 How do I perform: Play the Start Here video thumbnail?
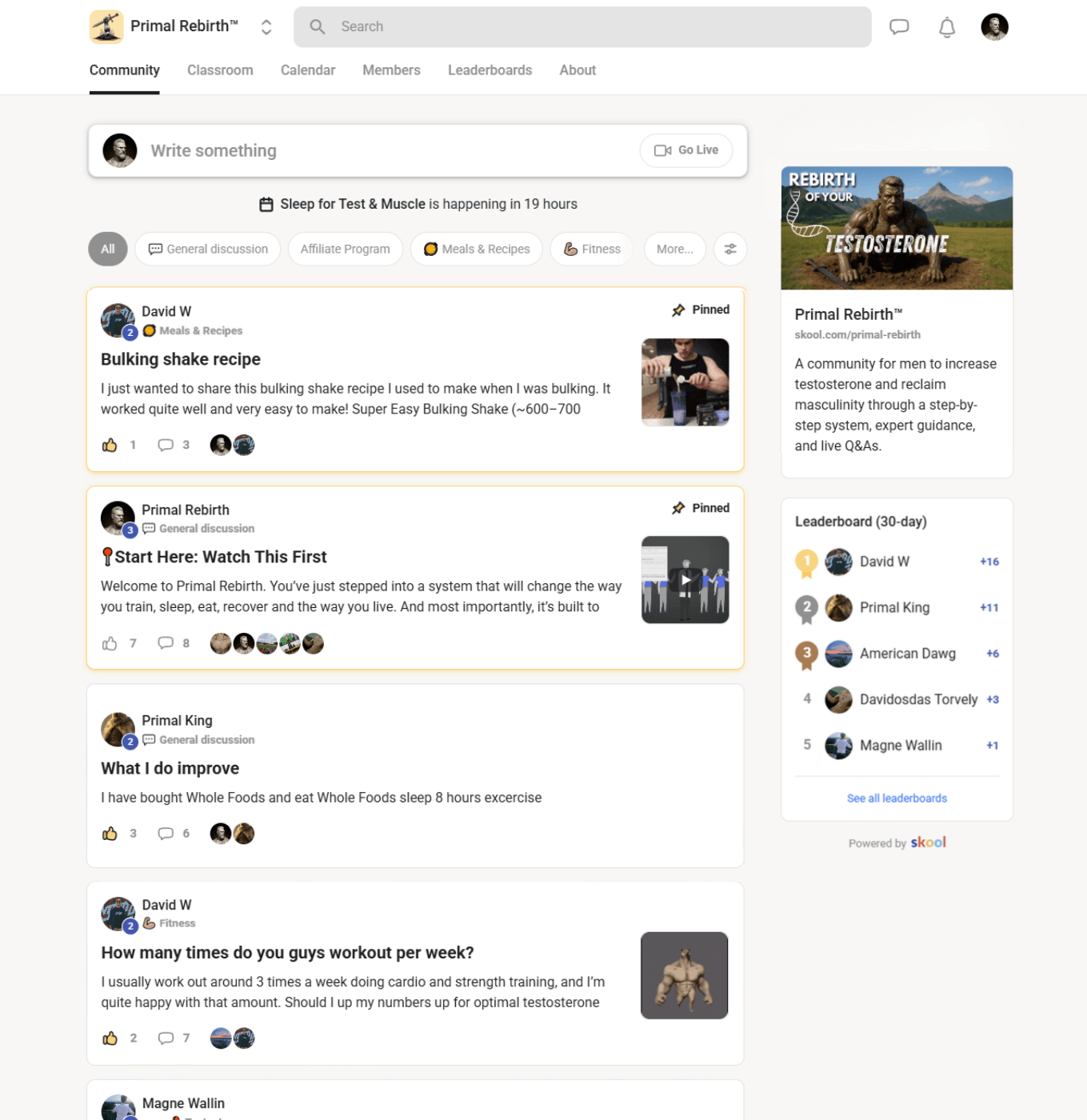(685, 580)
